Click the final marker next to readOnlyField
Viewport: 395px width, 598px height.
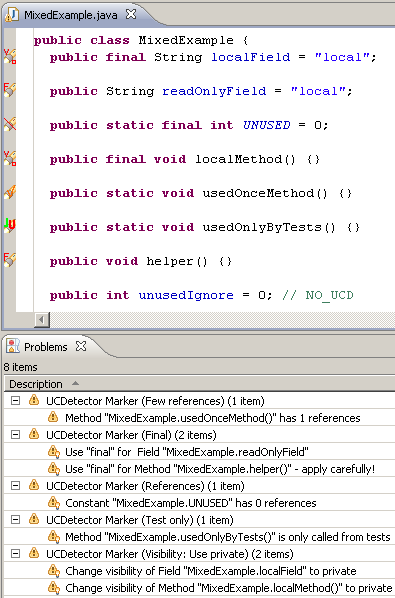10,90
